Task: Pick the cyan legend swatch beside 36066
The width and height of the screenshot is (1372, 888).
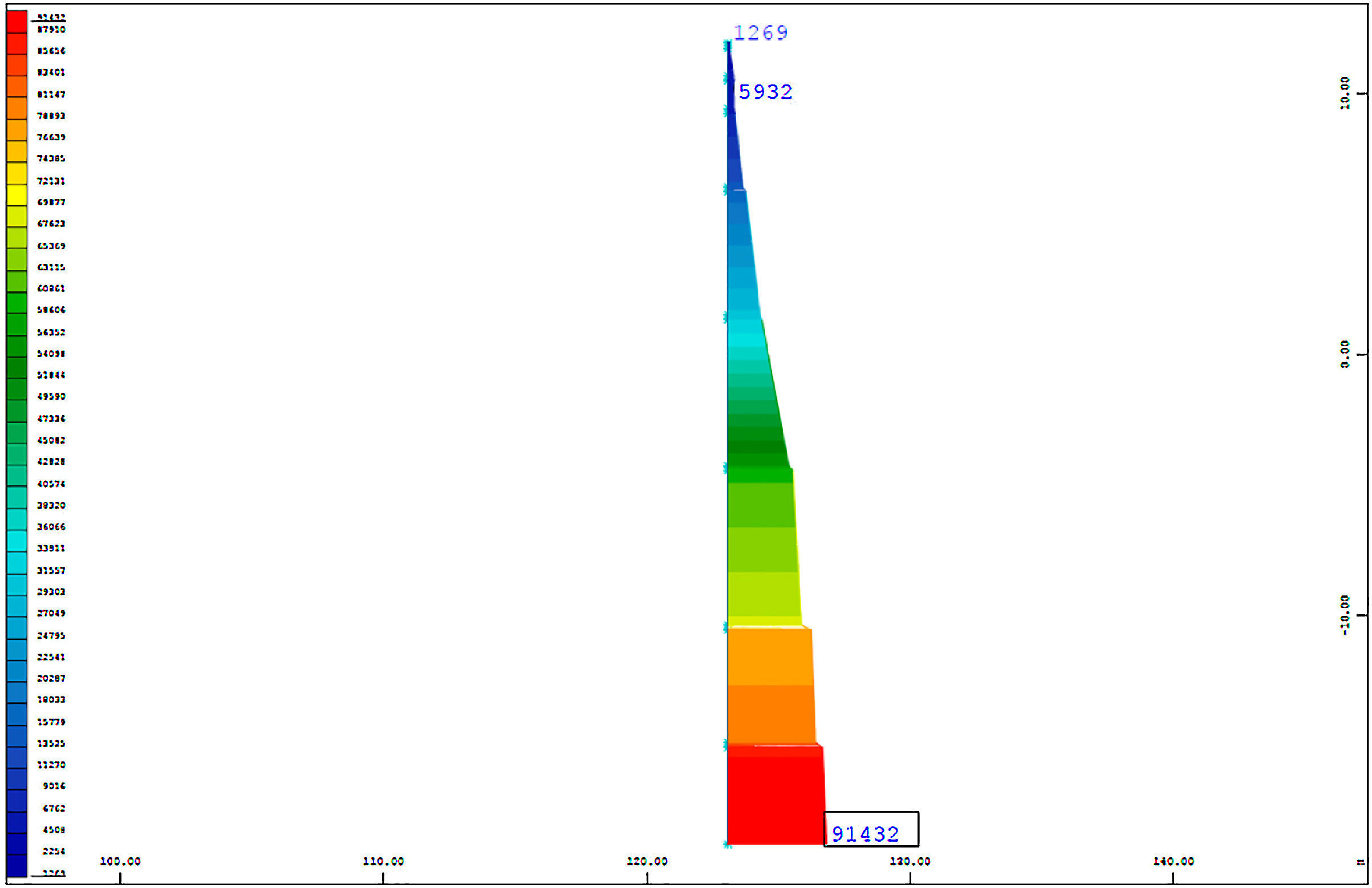Action: pos(17,520)
